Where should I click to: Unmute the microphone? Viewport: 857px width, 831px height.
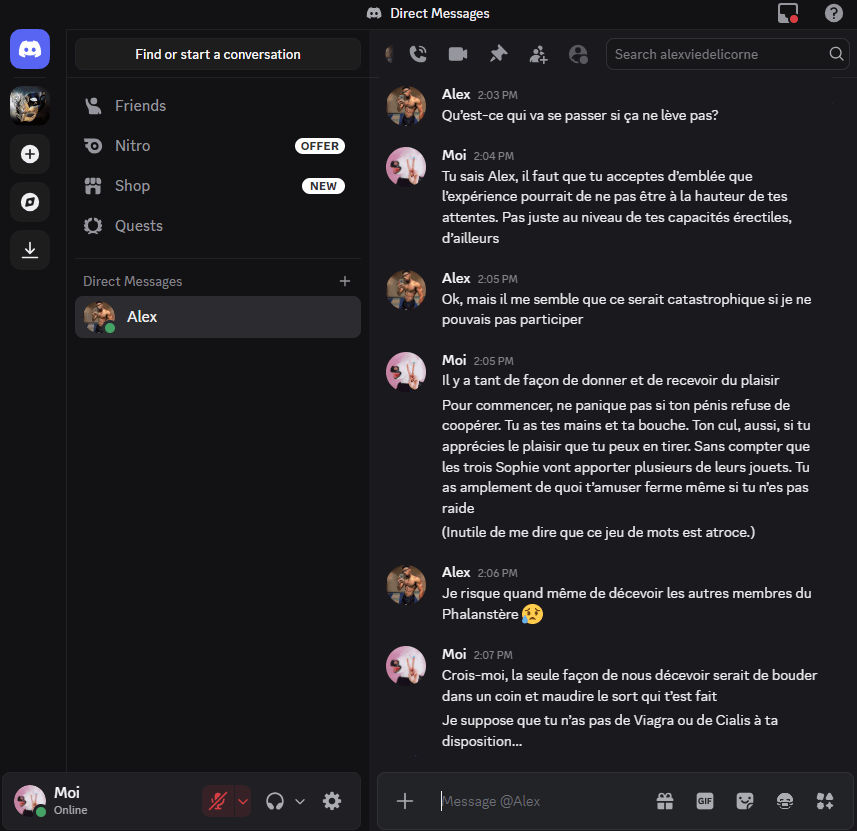click(217, 801)
